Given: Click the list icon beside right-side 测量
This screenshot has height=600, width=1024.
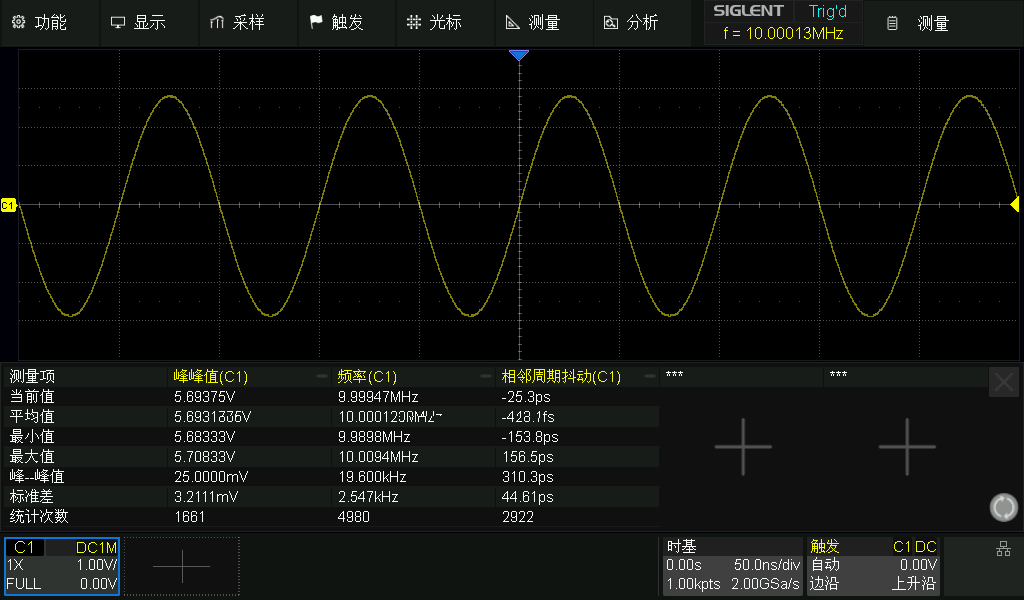Looking at the screenshot, I should pos(892,24).
